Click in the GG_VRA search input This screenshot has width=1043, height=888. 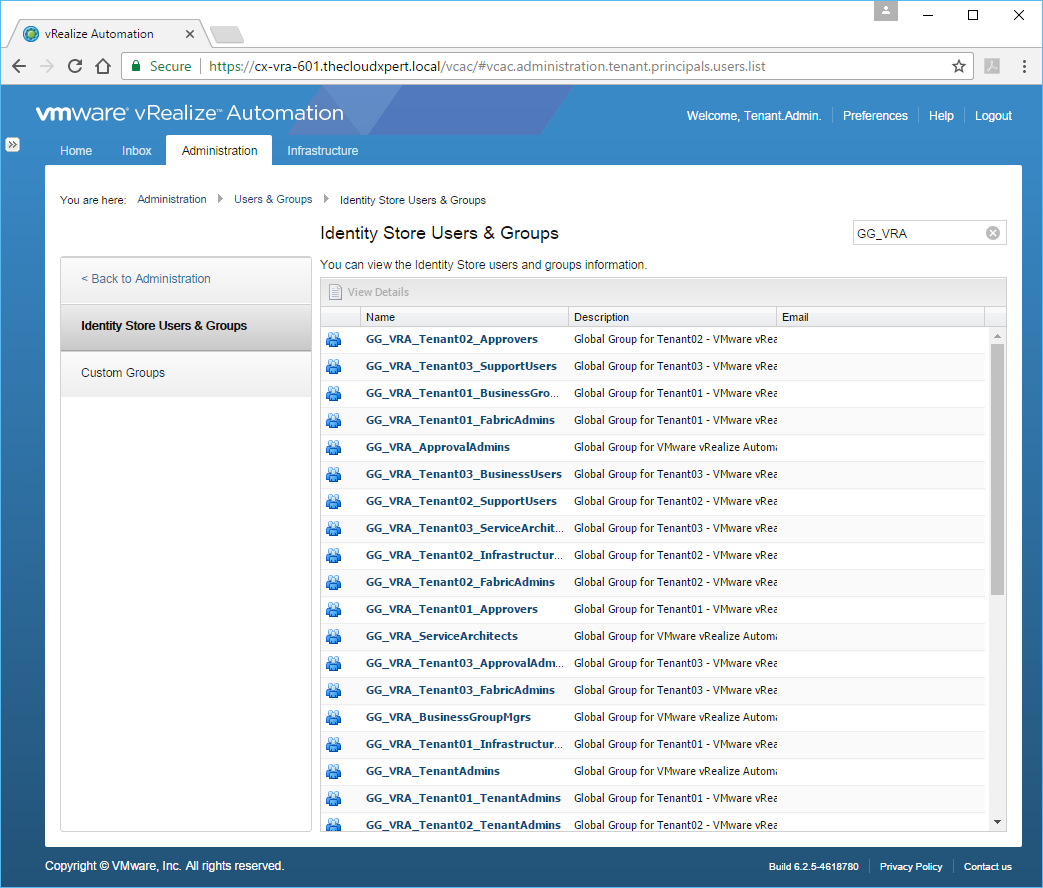[x=915, y=233]
